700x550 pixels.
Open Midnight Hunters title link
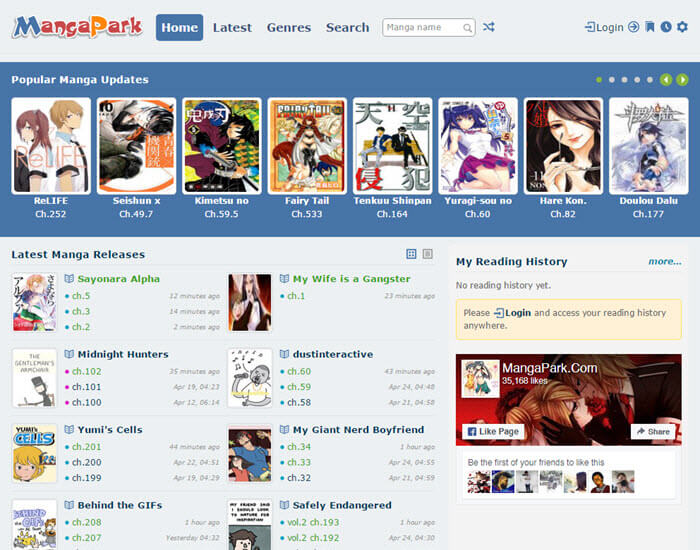point(123,354)
